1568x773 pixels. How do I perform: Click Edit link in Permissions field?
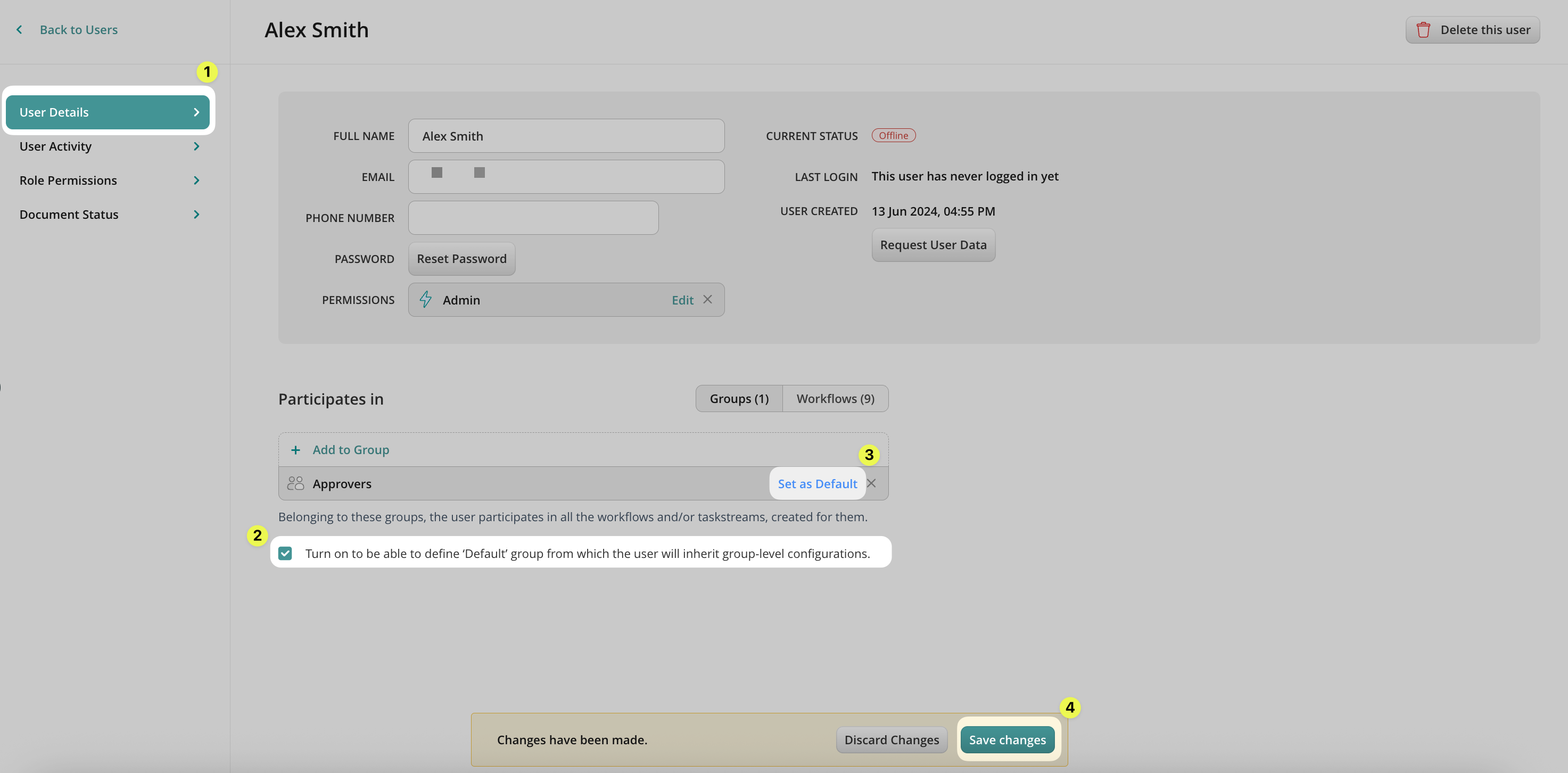682,300
